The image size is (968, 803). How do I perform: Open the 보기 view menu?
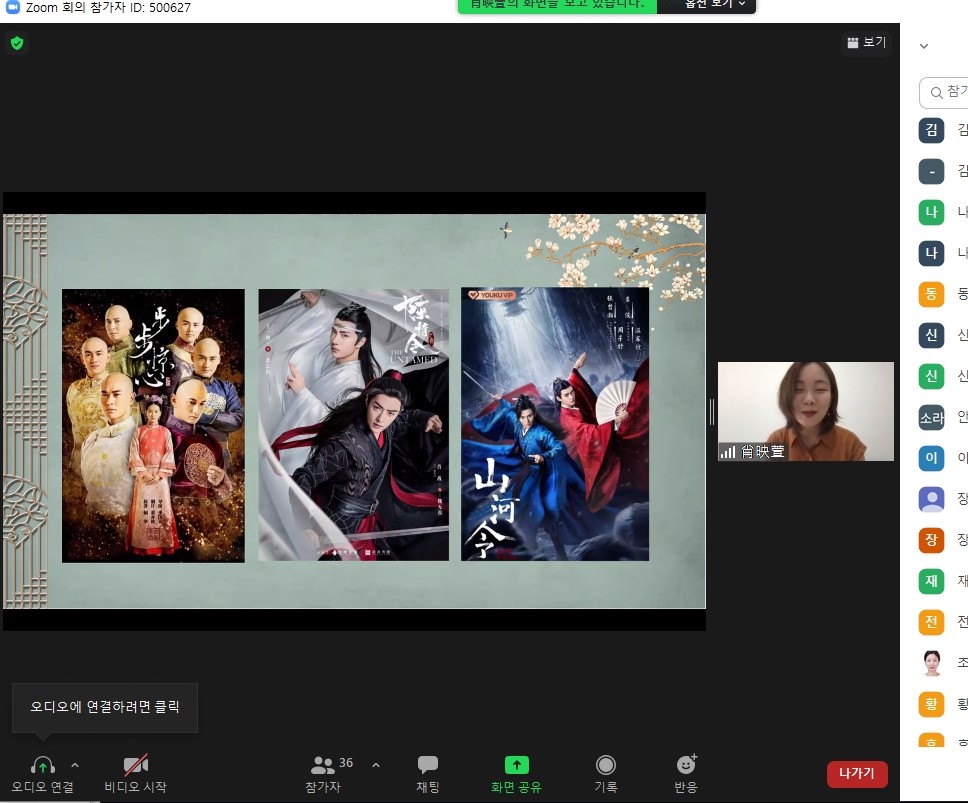(x=866, y=43)
